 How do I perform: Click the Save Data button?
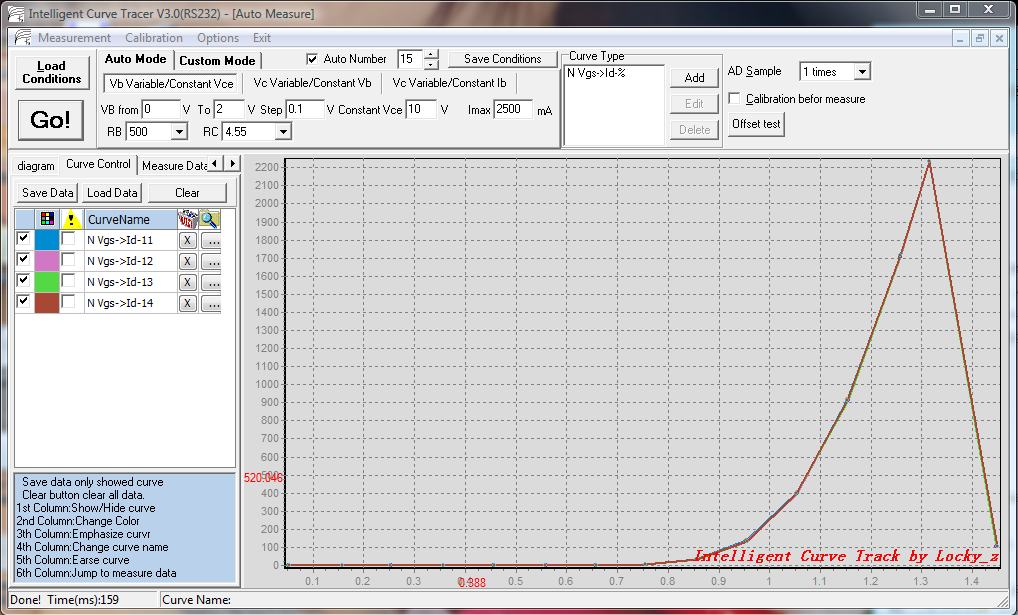point(47,193)
